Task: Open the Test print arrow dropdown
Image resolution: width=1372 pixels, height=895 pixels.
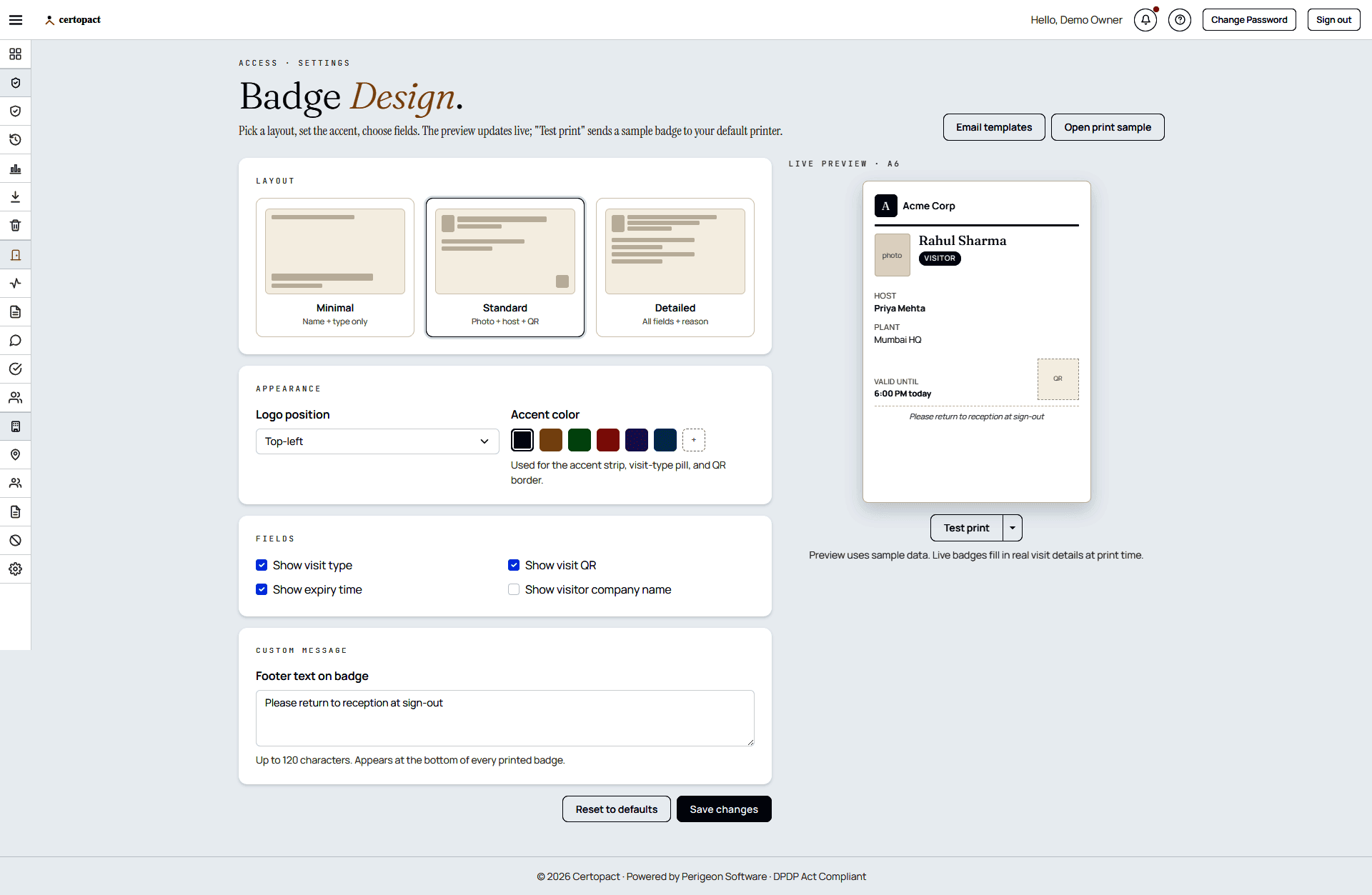Action: 1013,528
